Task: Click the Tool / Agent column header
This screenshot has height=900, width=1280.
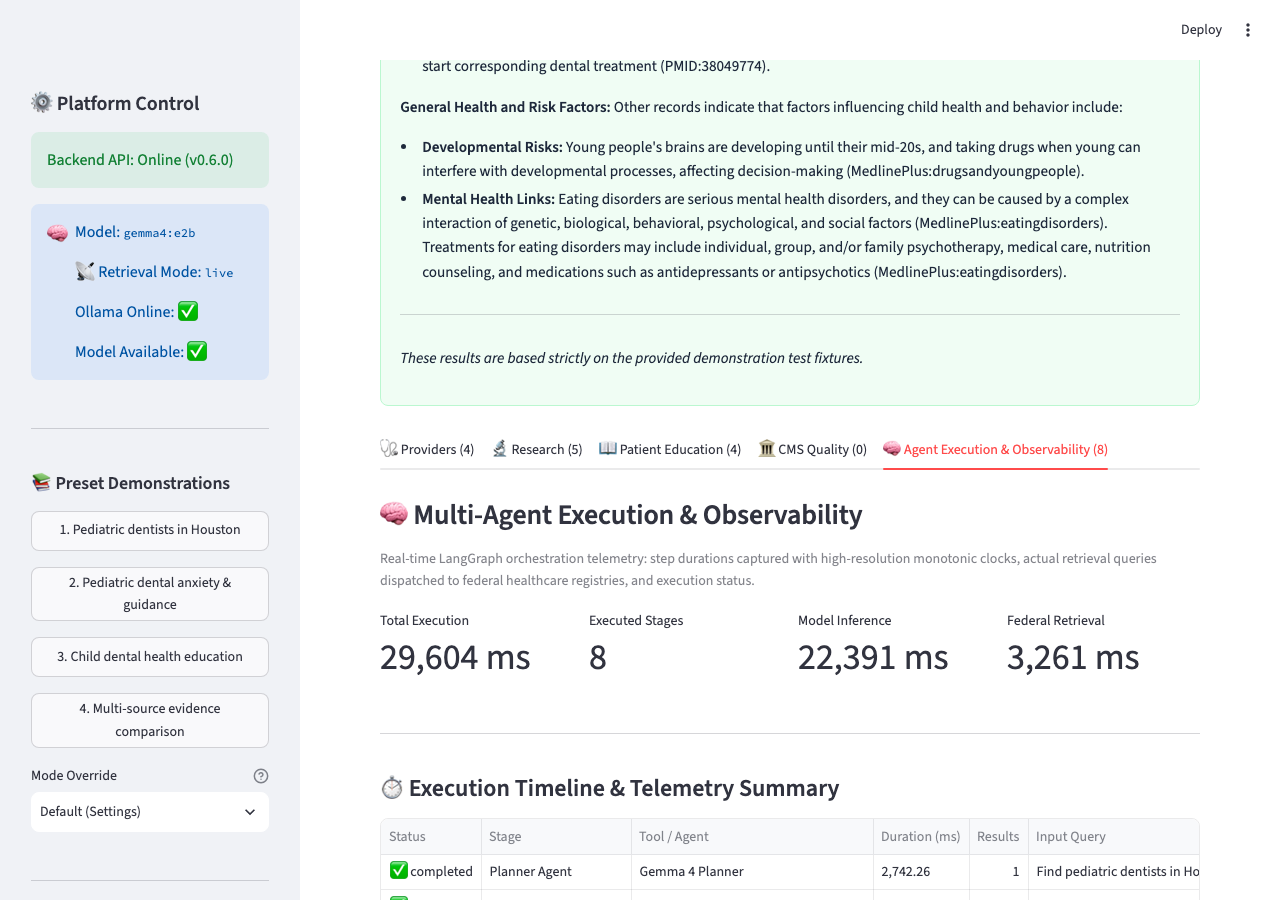Action: [752, 837]
